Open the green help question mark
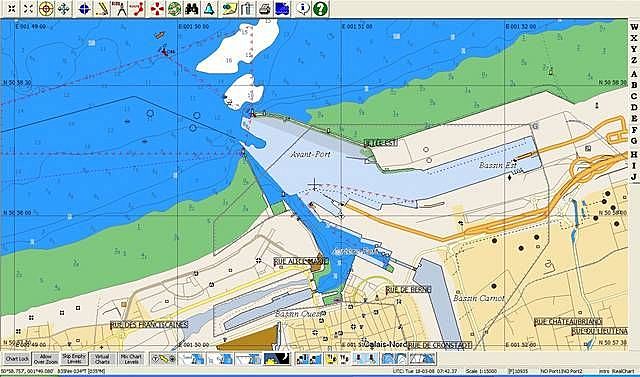Screen dimensions: 640x377 click(320, 8)
